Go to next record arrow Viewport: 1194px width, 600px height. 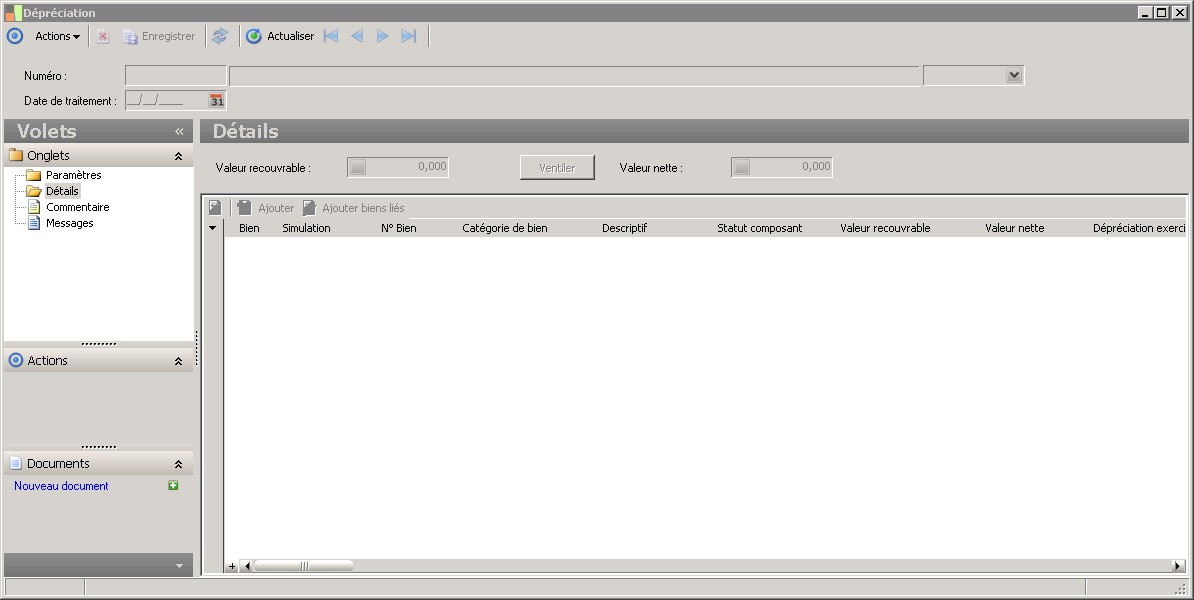point(383,36)
